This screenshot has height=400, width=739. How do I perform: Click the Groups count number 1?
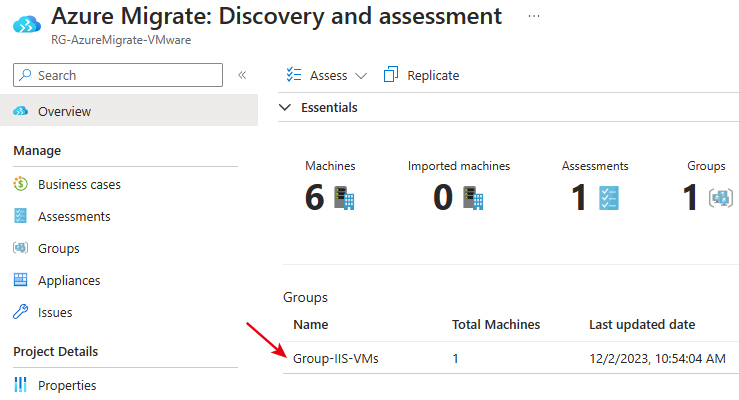coord(690,197)
